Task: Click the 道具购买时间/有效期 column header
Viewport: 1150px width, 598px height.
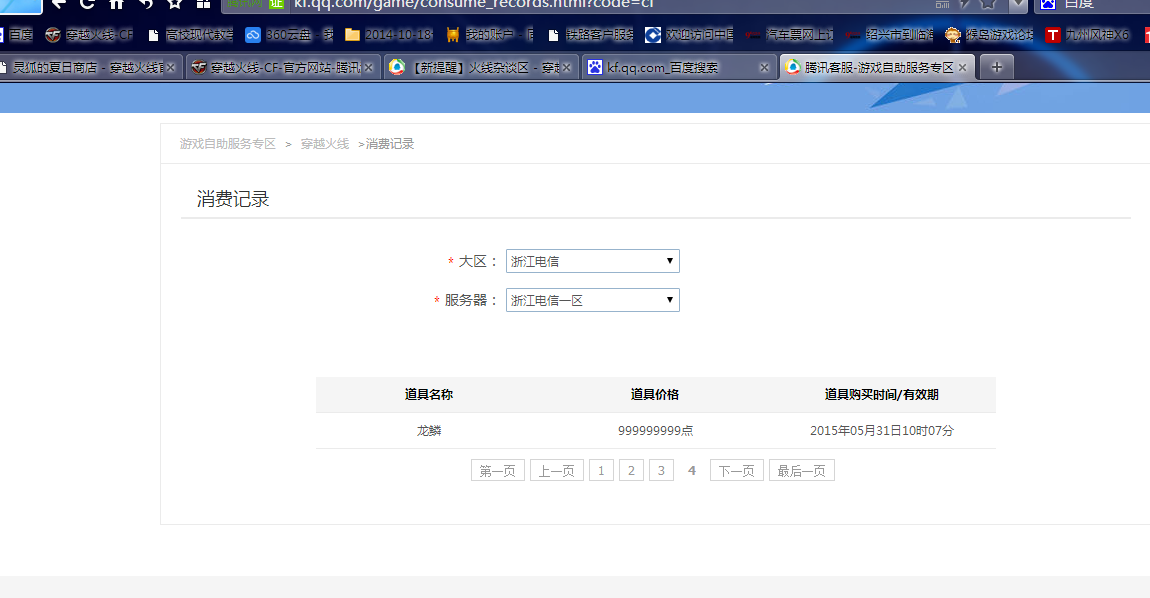Action: pos(882,395)
